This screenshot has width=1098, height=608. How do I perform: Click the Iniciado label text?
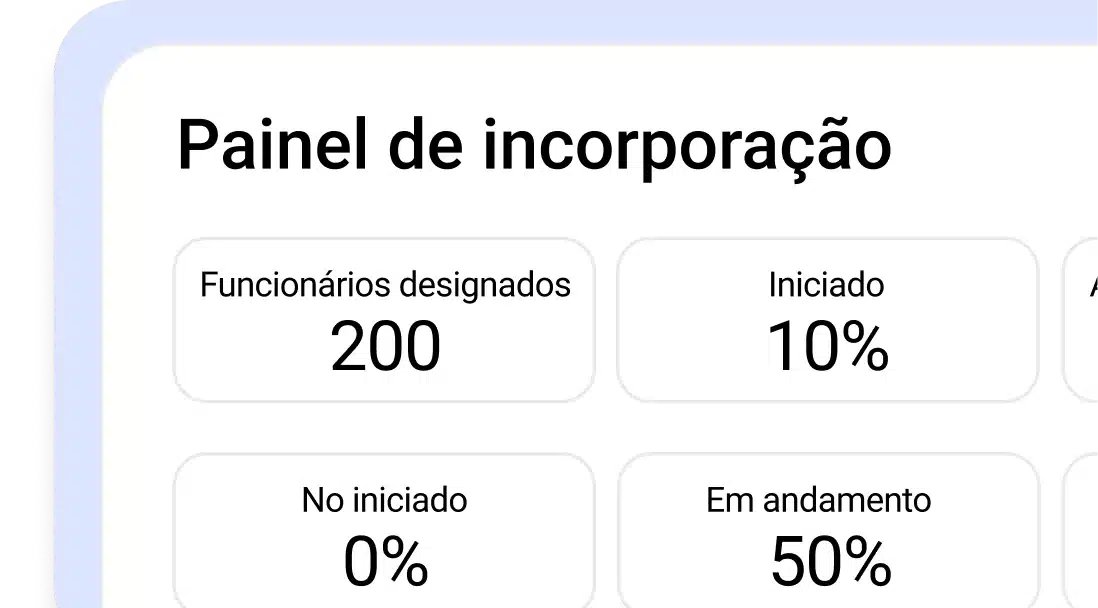coord(826,285)
